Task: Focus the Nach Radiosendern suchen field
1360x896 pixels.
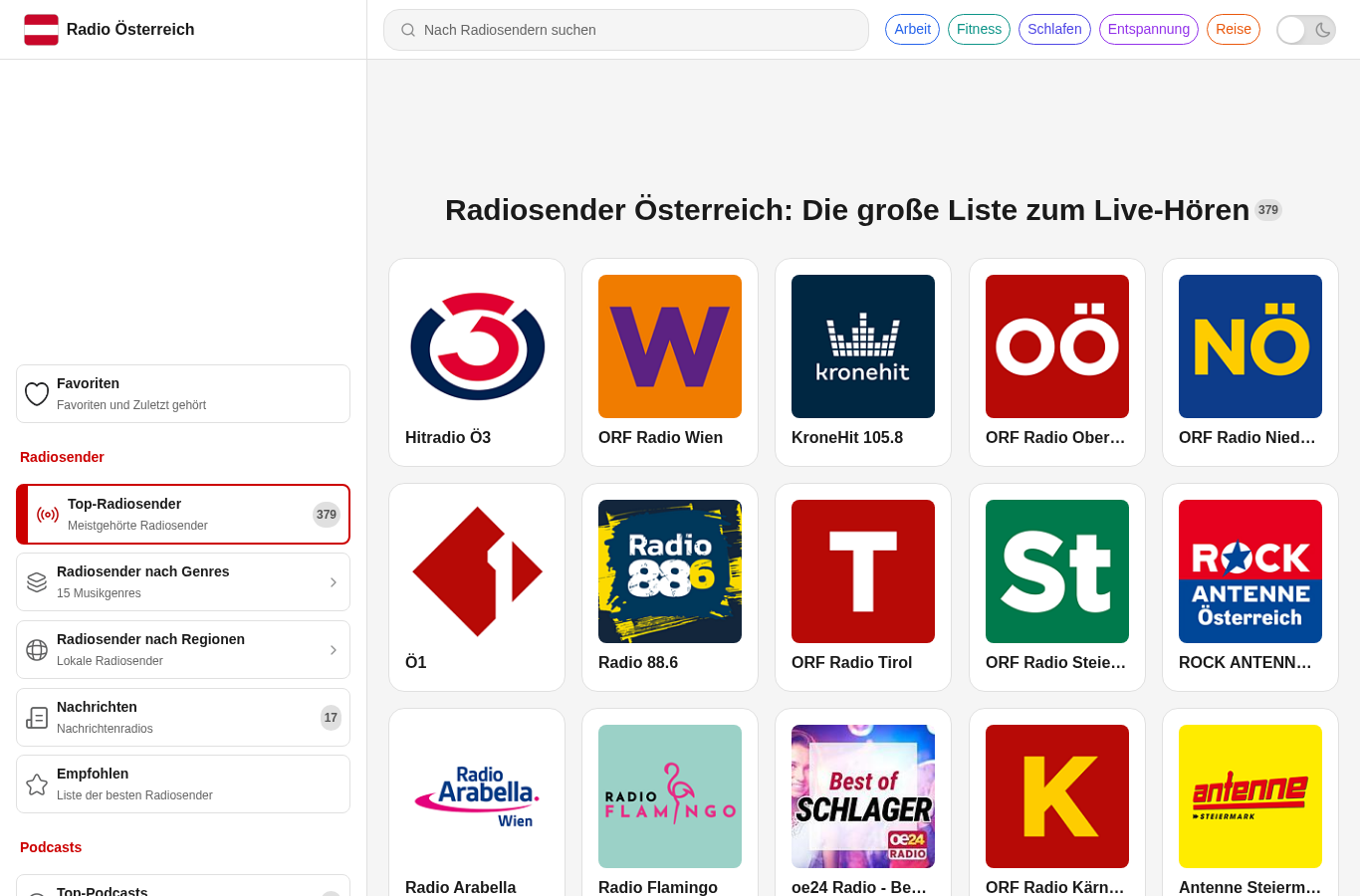Action: tap(626, 30)
